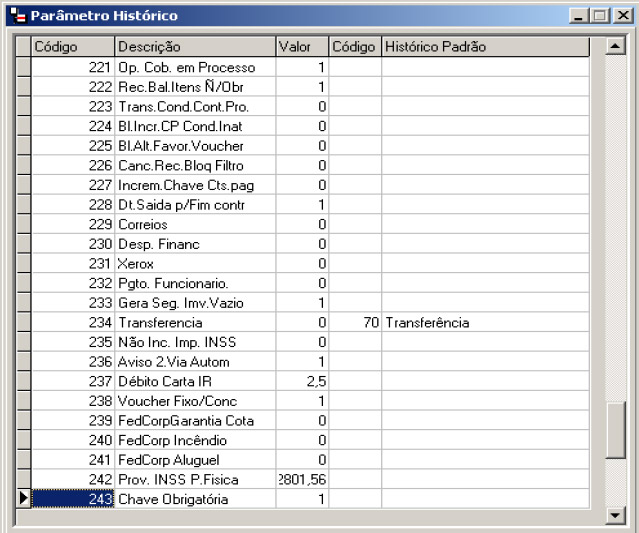
Task: Click the window icon in the title bar
Action: [16, 16]
